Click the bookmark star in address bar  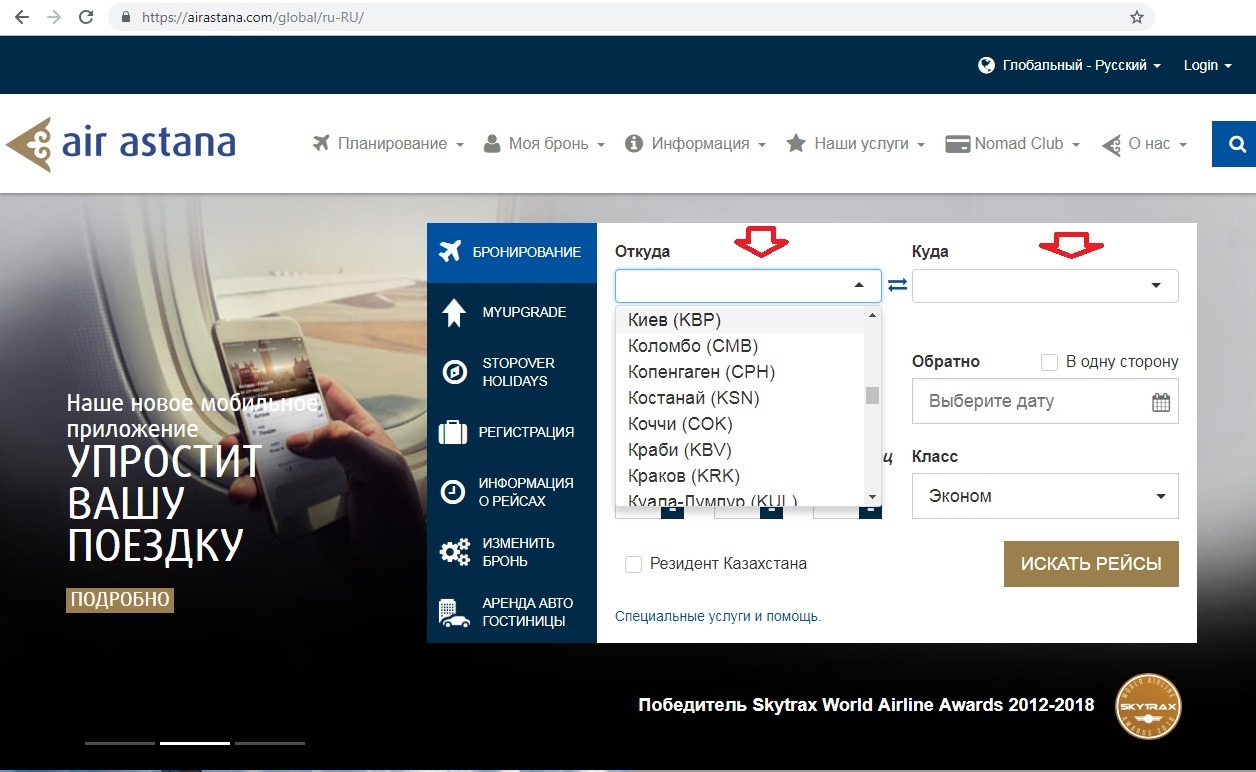tap(1136, 17)
